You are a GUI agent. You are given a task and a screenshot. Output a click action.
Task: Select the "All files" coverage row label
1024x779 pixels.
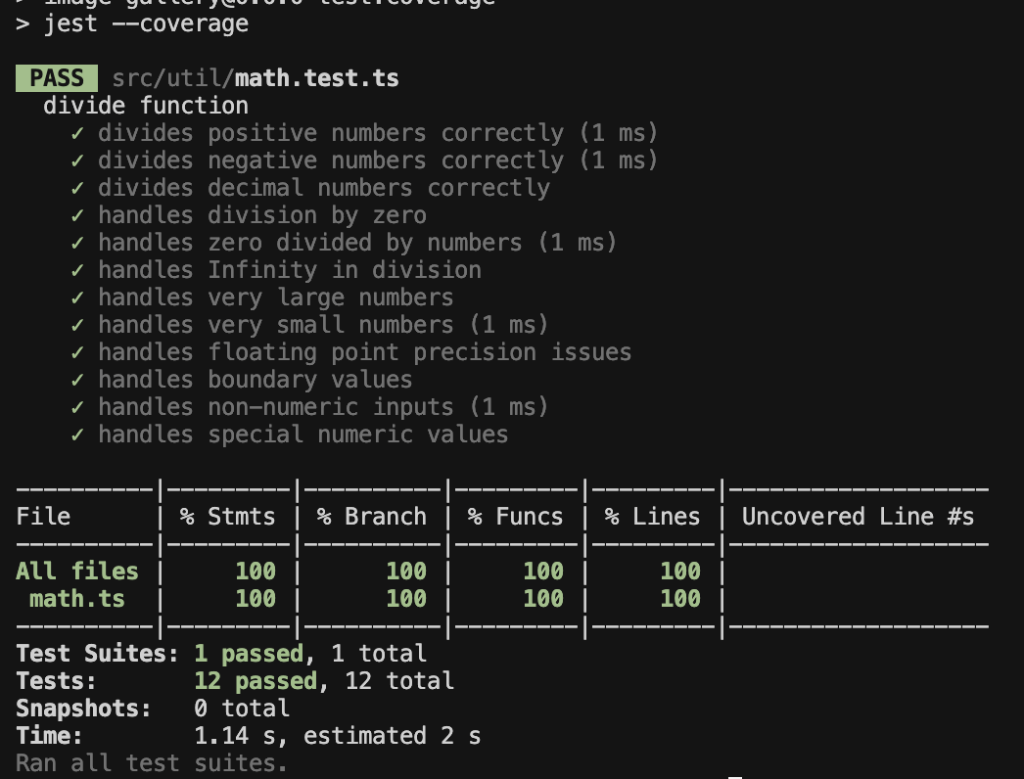click(x=76, y=571)
